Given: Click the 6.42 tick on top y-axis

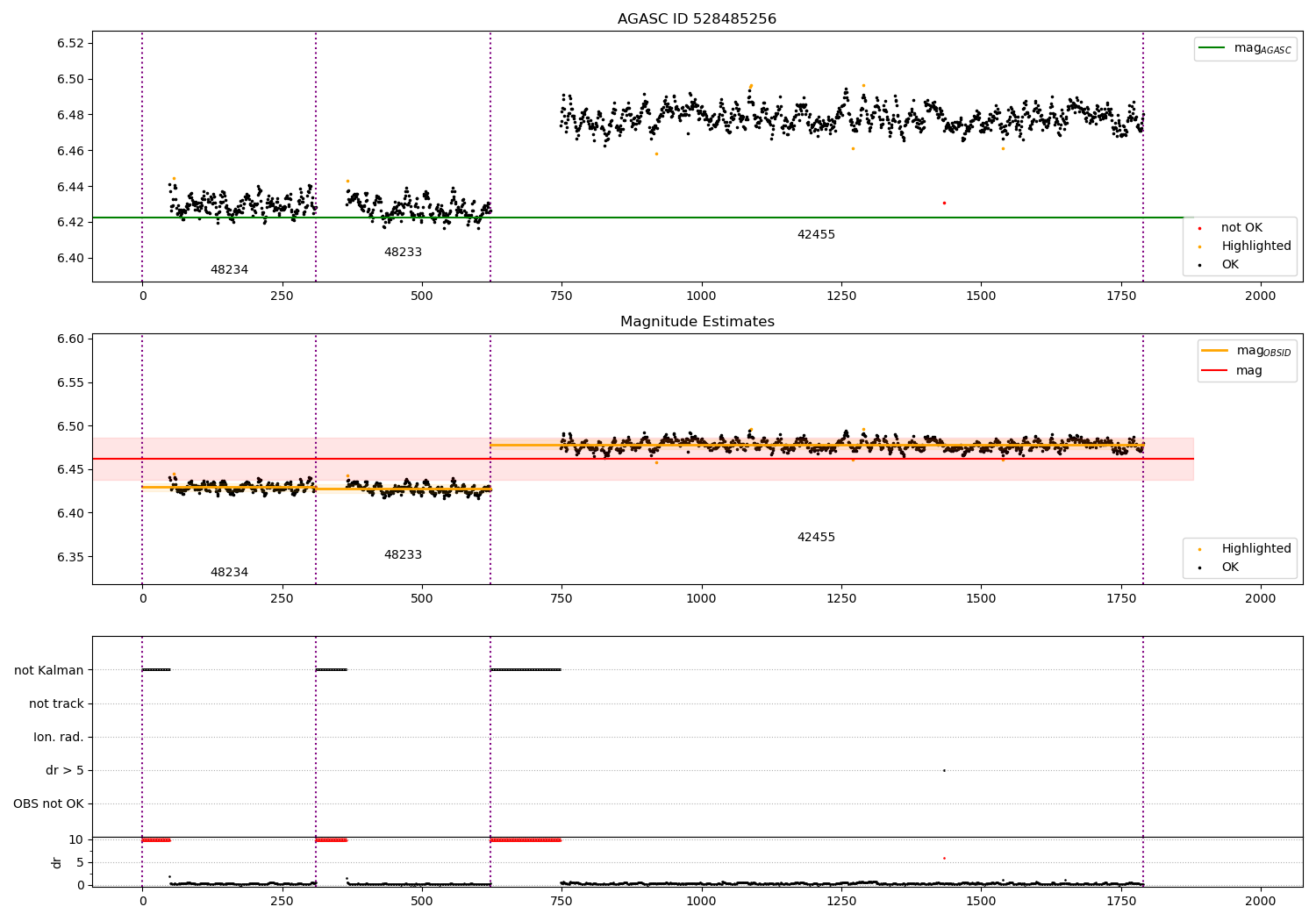Looking at the screenshot, I should tap(70, 223).
